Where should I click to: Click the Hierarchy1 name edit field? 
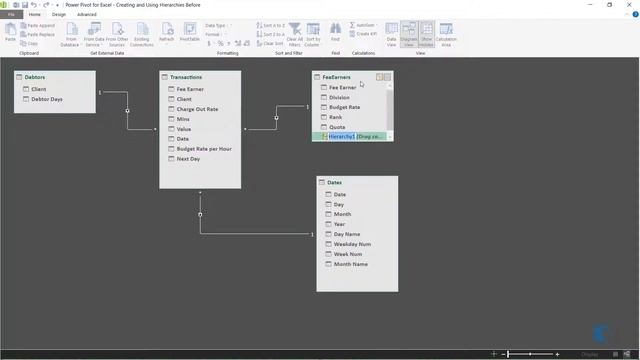pyautogui.click(x=342, y=136)
